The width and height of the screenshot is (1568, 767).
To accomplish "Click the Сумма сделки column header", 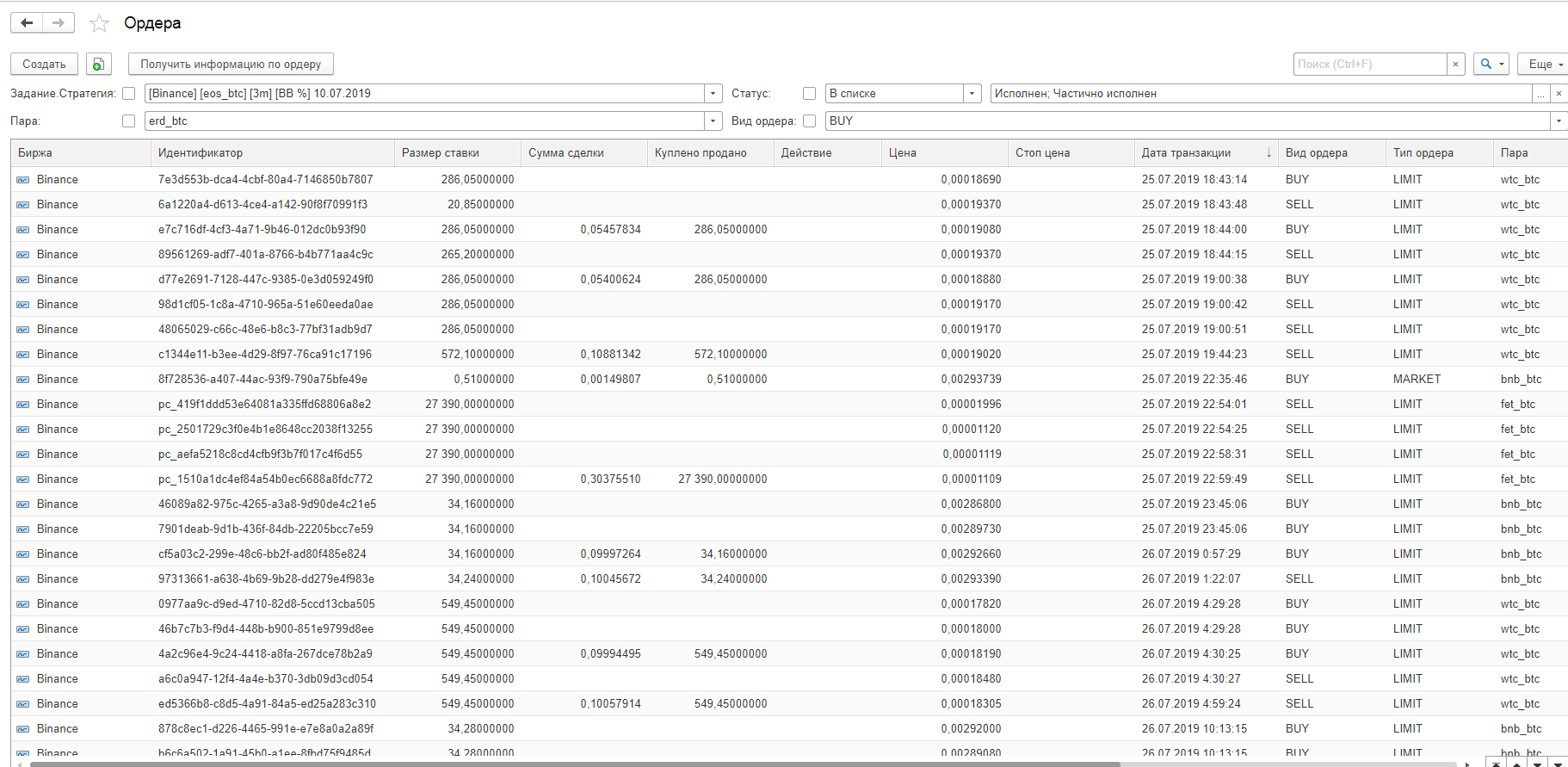I will (584, 153).
